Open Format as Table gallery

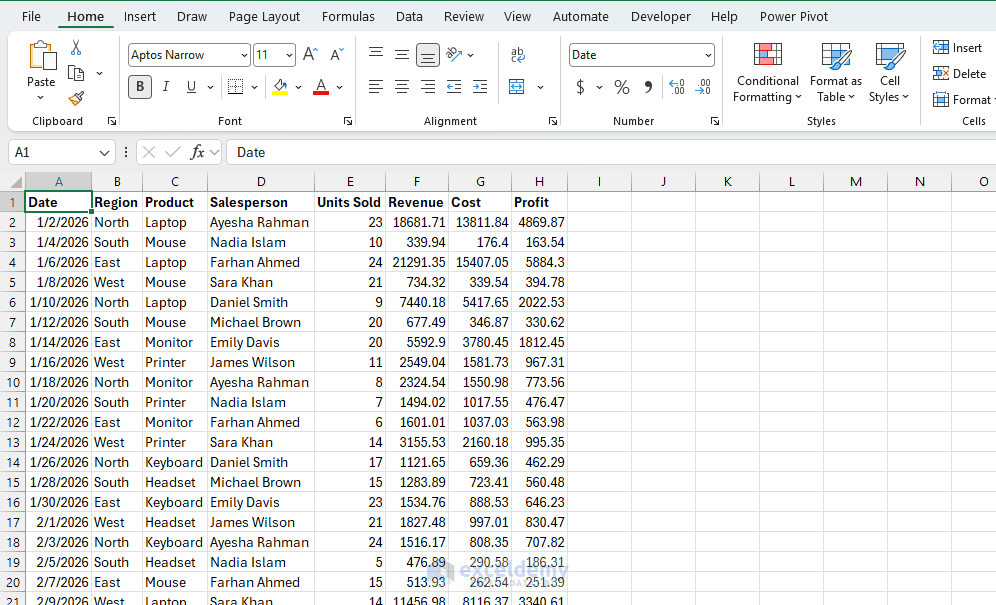(836, 72)
